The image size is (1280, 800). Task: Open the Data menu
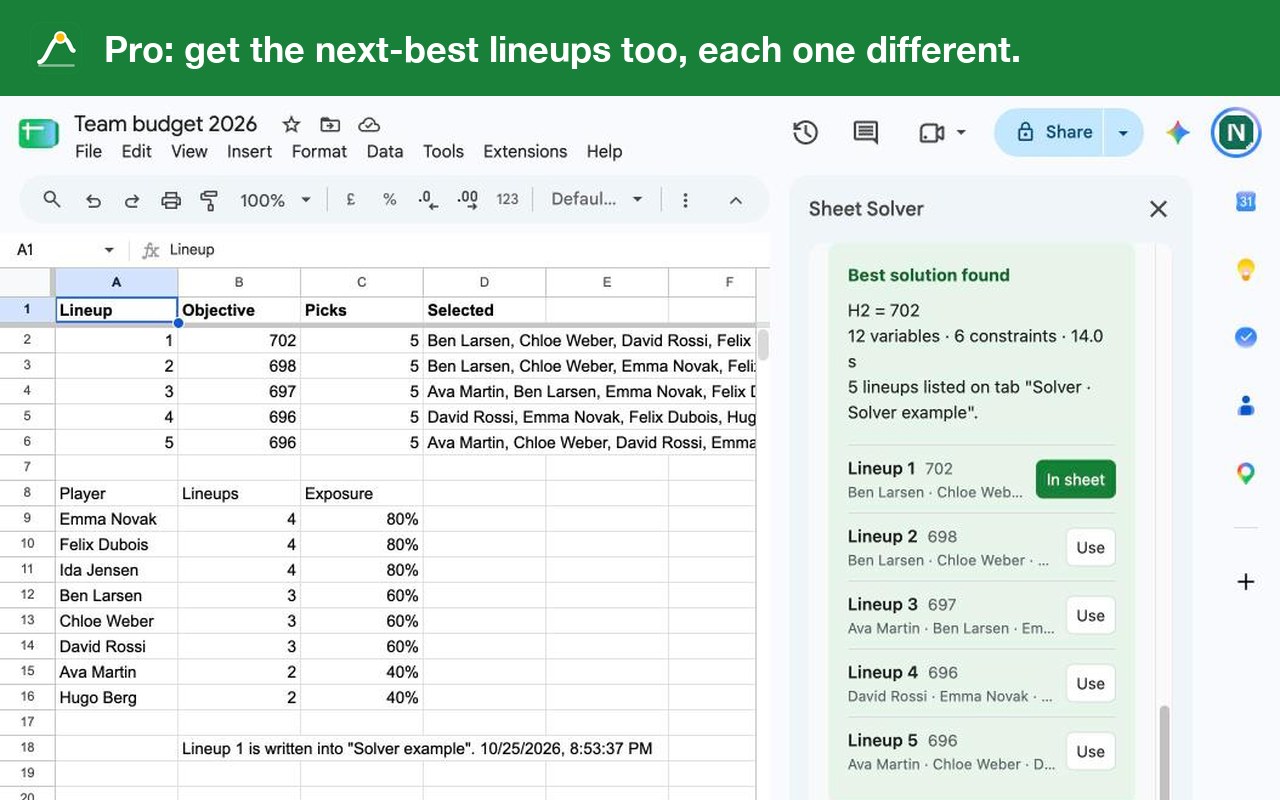tap(384, 151)
